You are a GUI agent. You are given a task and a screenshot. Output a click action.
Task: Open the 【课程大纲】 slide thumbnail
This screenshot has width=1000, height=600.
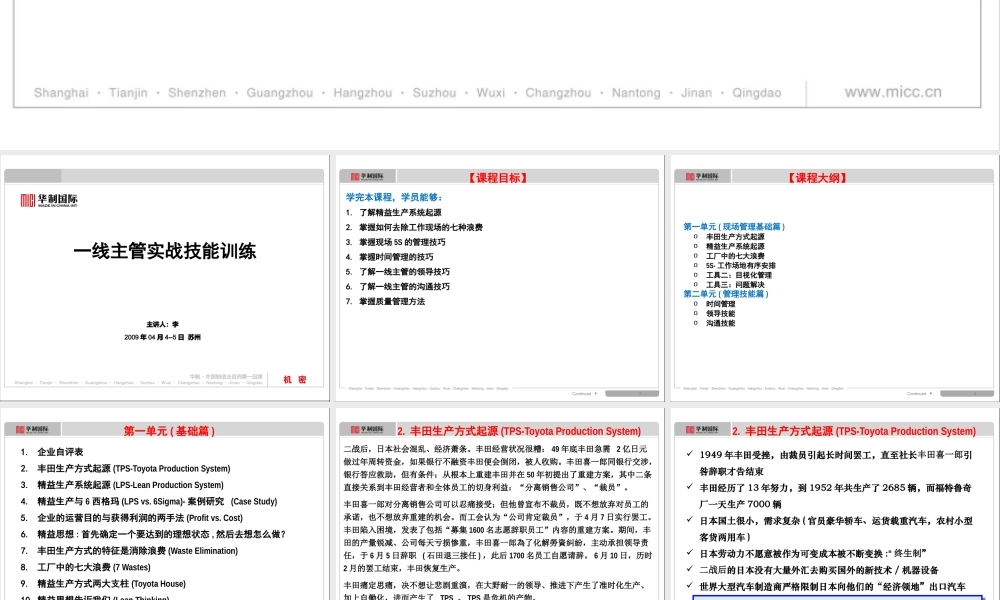click(834, 278)
